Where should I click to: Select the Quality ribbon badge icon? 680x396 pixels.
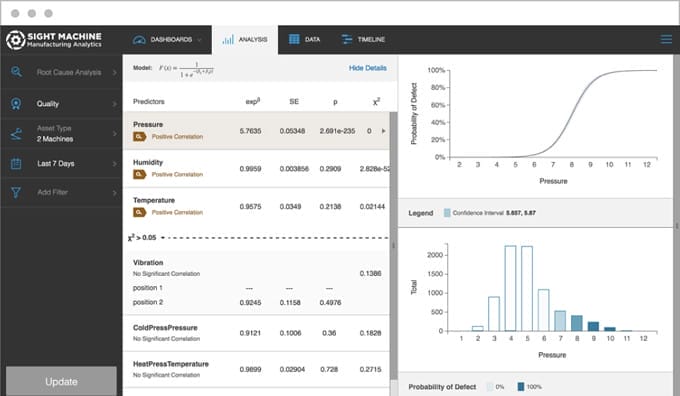pyautogui.click(x=16, y=104)
